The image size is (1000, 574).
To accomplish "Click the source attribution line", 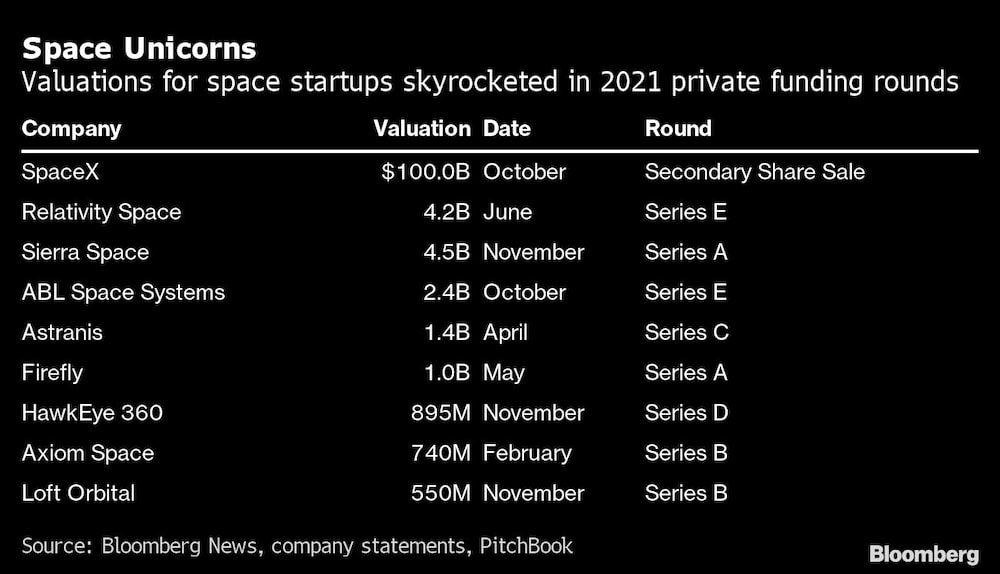I will tap(297, 545).
